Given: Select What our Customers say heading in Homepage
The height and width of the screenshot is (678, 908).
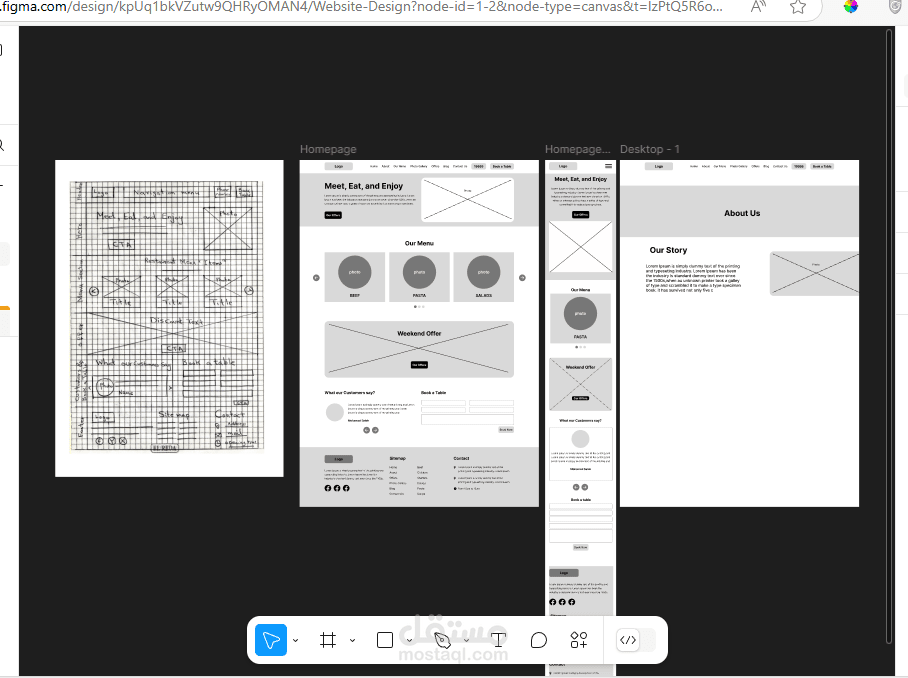Looking at the screenshot, I should click(x=350, y=393).
